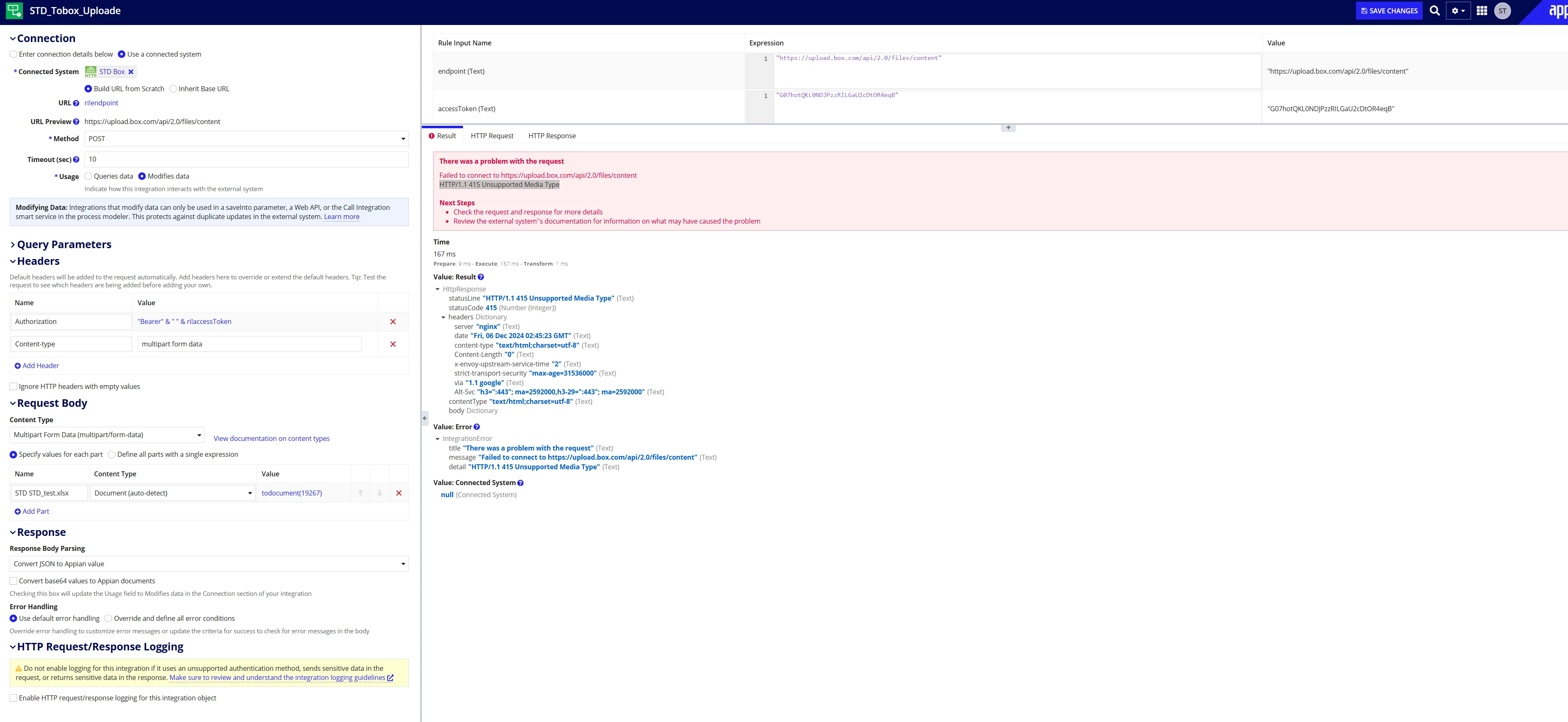The width and height of the screenshot is (1568, 722).
Task: Collapse the headers Dictionary node
Action: click(x=443, y=318)
